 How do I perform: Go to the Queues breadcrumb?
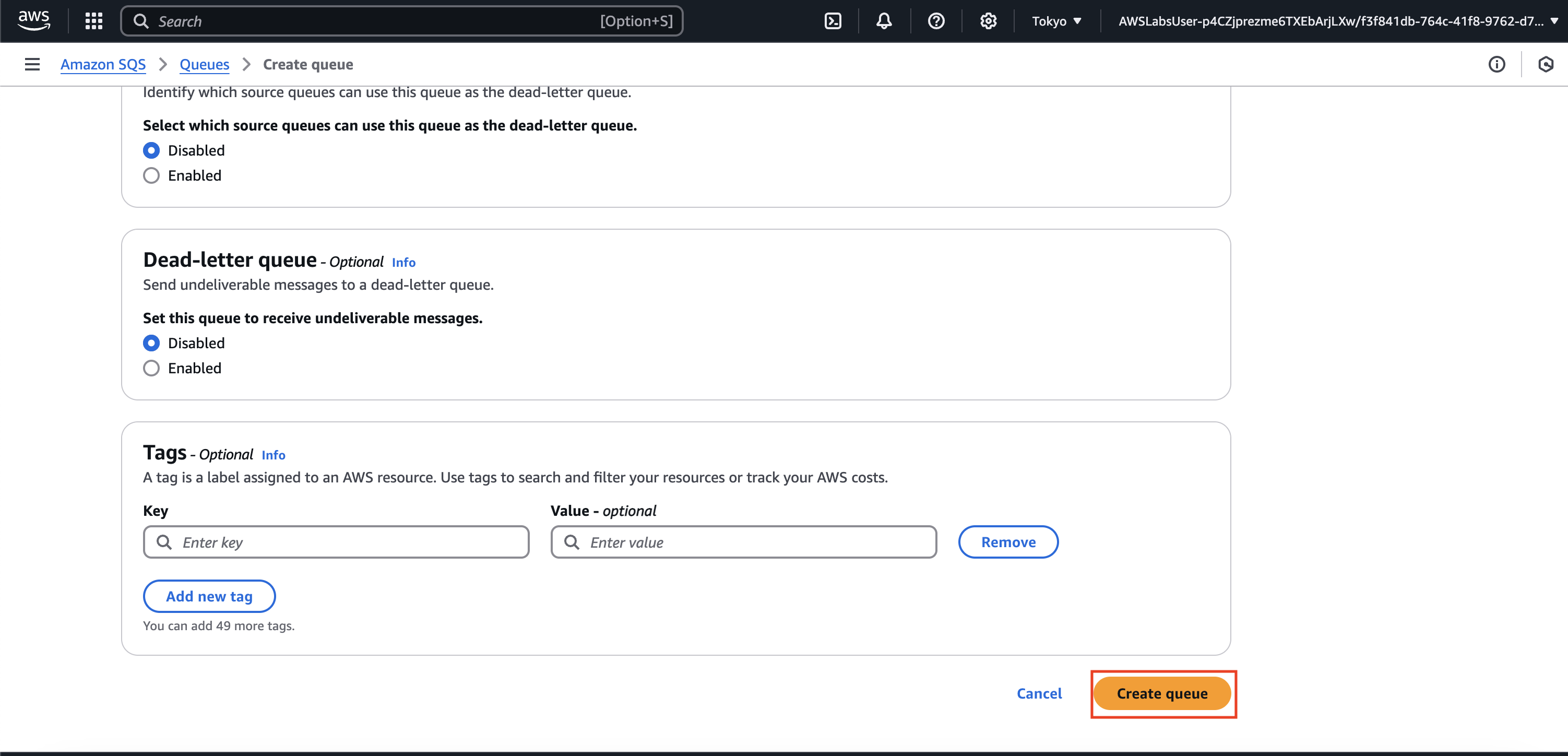pyautogui.click(x=204, y=64)
